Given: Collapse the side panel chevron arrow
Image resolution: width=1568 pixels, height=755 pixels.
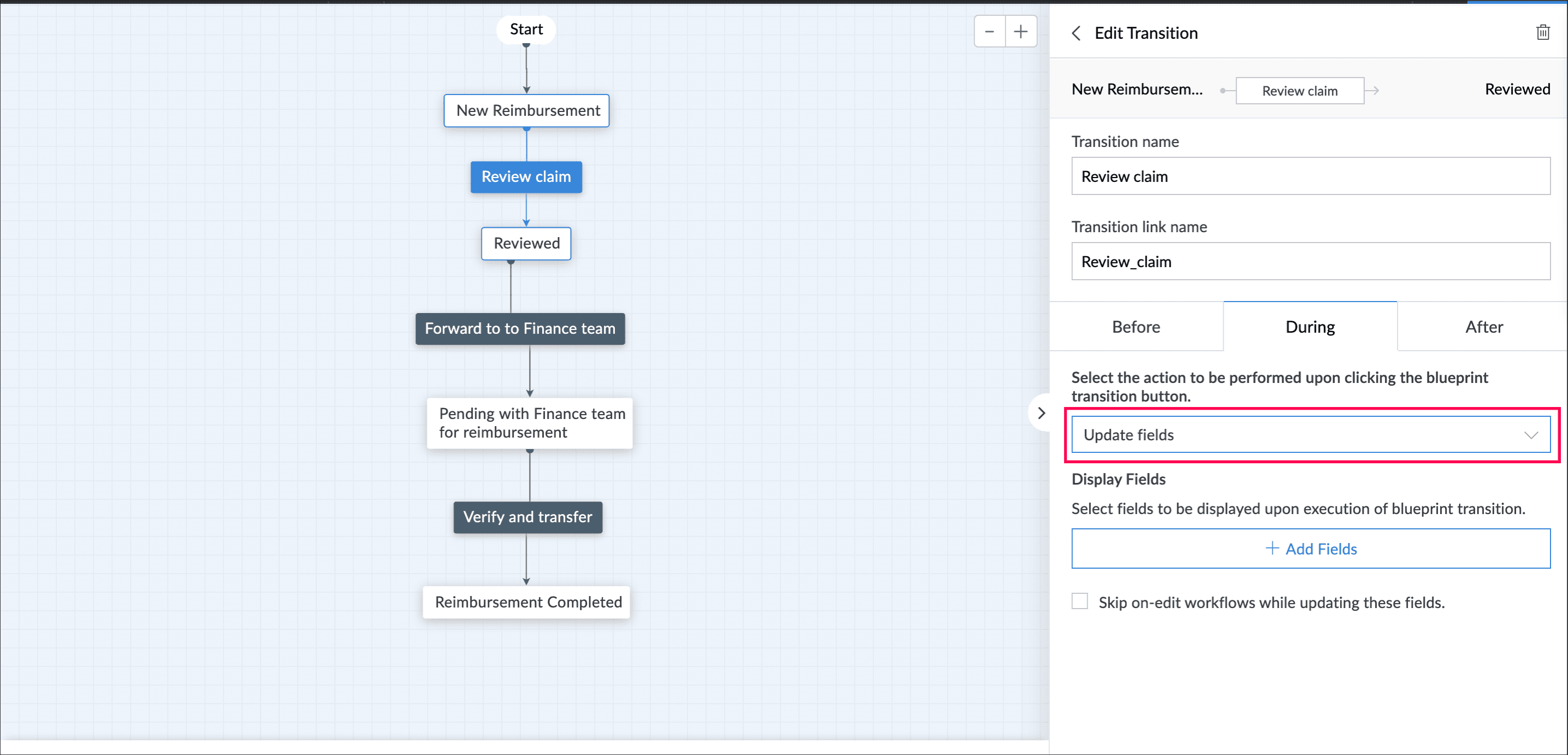Looking at the screenshot, I should [x=1041, y=413].
